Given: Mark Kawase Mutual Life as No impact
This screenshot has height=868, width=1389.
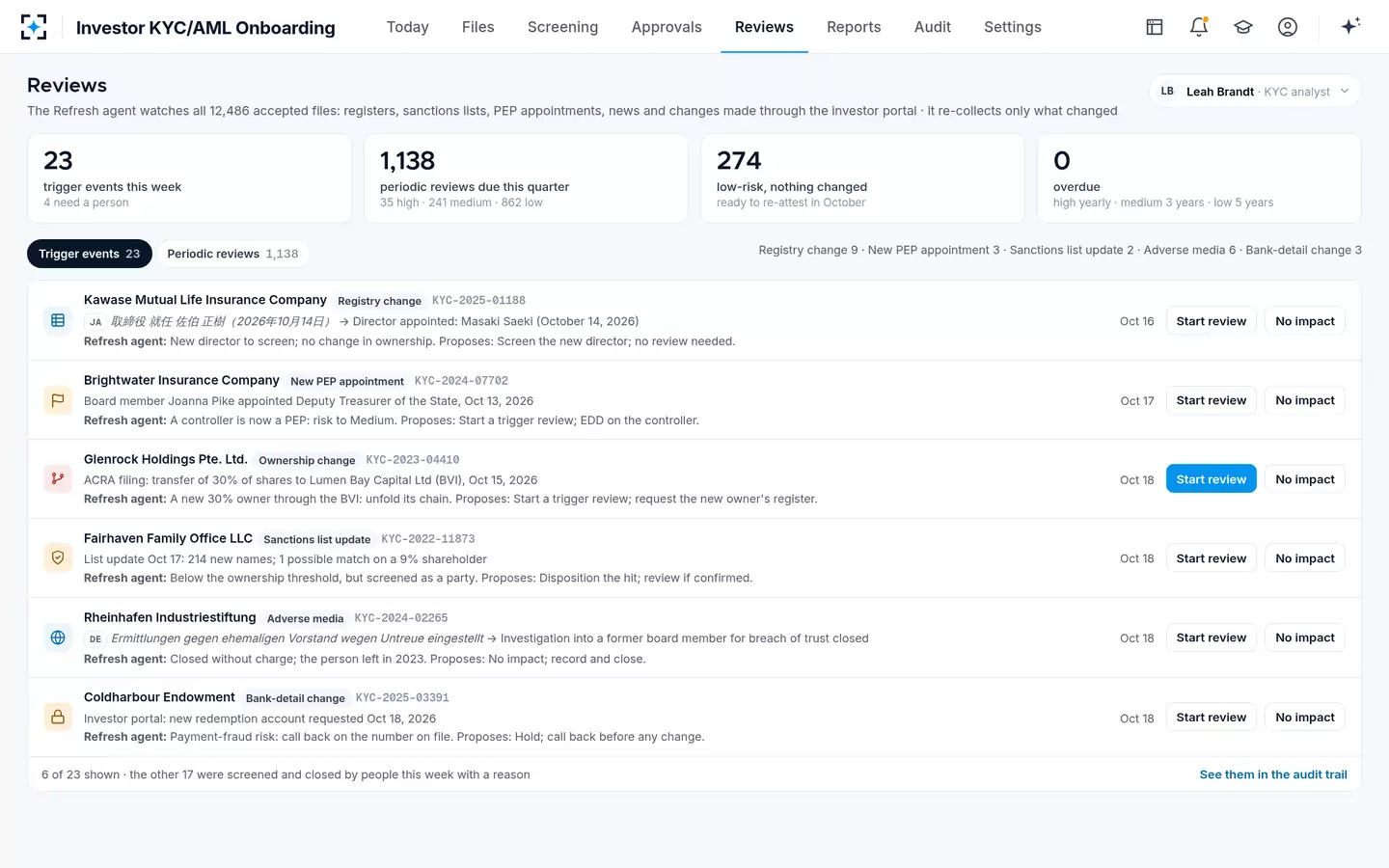Looking at the screenshot, I should [1304, 321].
